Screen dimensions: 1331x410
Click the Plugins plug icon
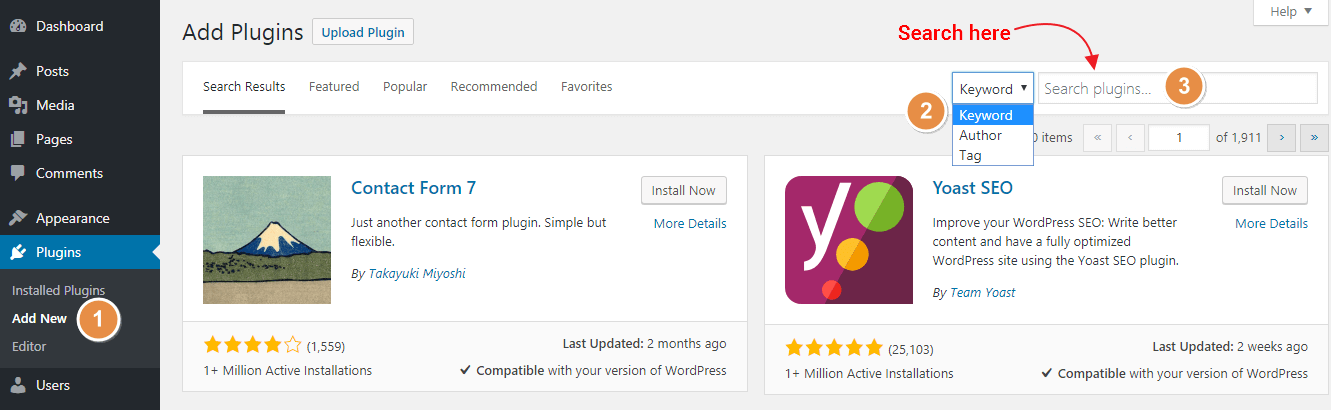pos(17,252)
